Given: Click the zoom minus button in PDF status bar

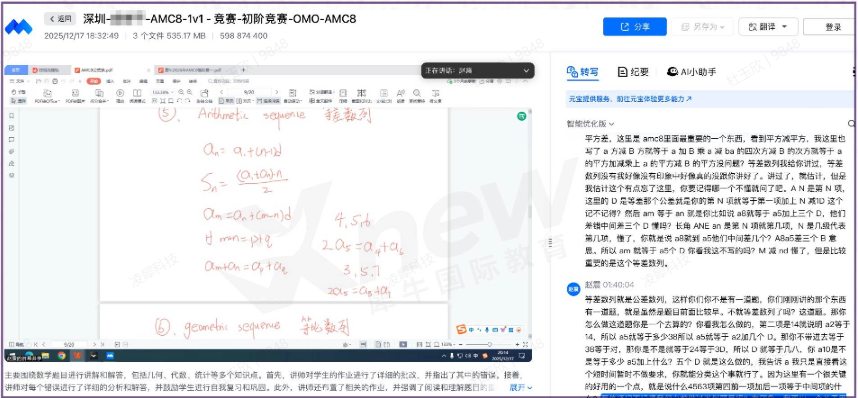Looking at the screenshot, I should tap(461, 344).
